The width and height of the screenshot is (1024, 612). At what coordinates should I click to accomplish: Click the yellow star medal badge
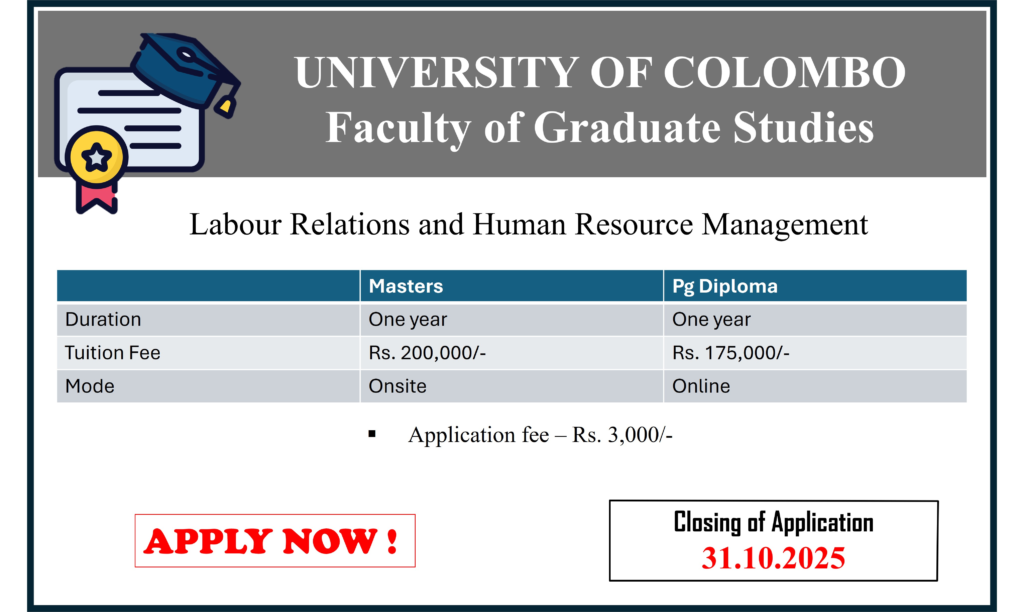97,157
